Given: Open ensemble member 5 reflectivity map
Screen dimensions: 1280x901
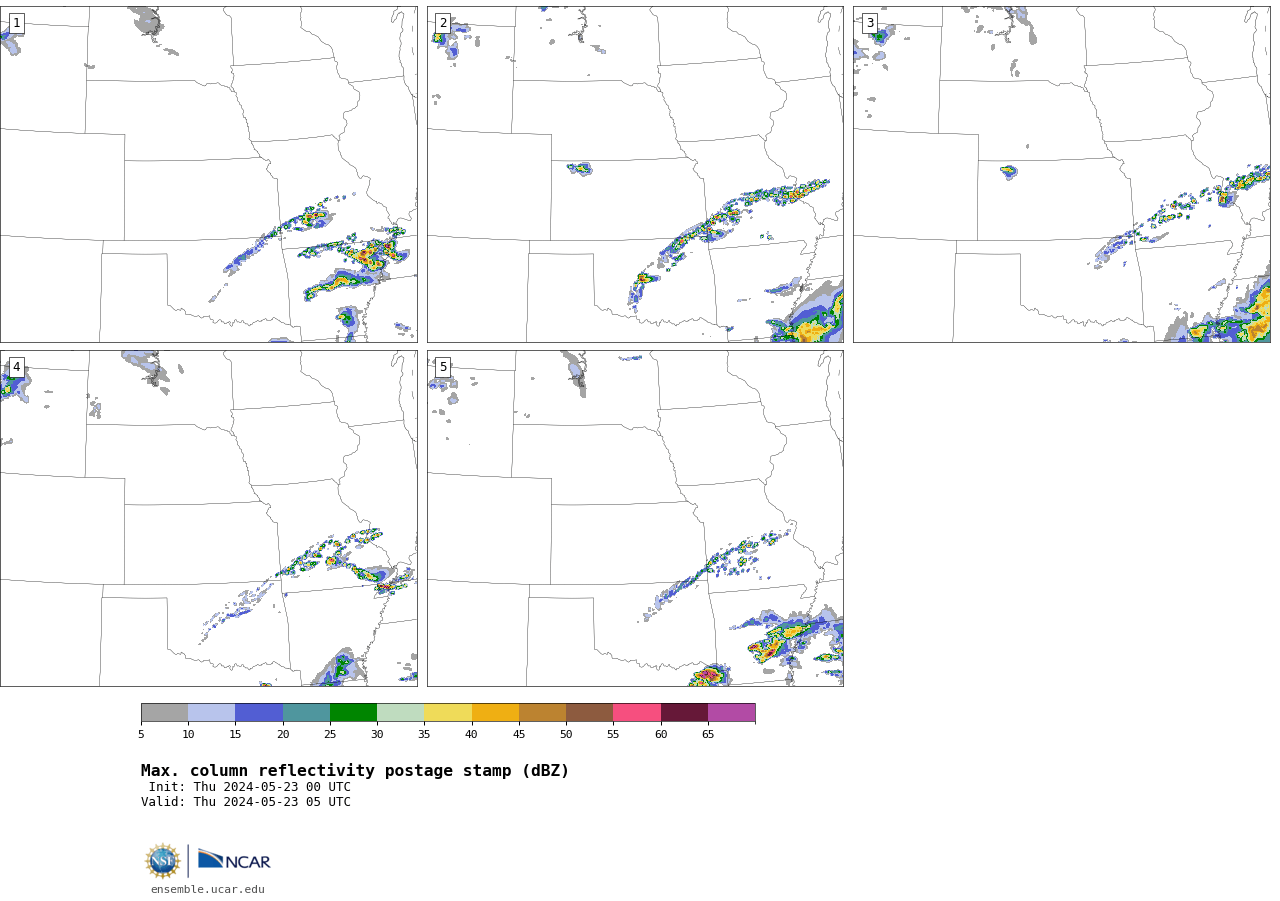Looking at the screenshot, I should tap(635, 518).
